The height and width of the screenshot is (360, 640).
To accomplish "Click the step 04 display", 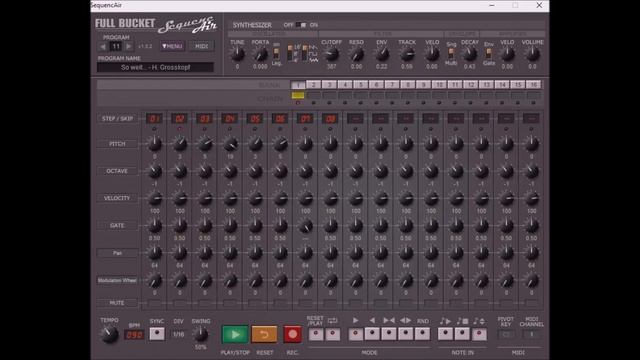I will (230, 118).
